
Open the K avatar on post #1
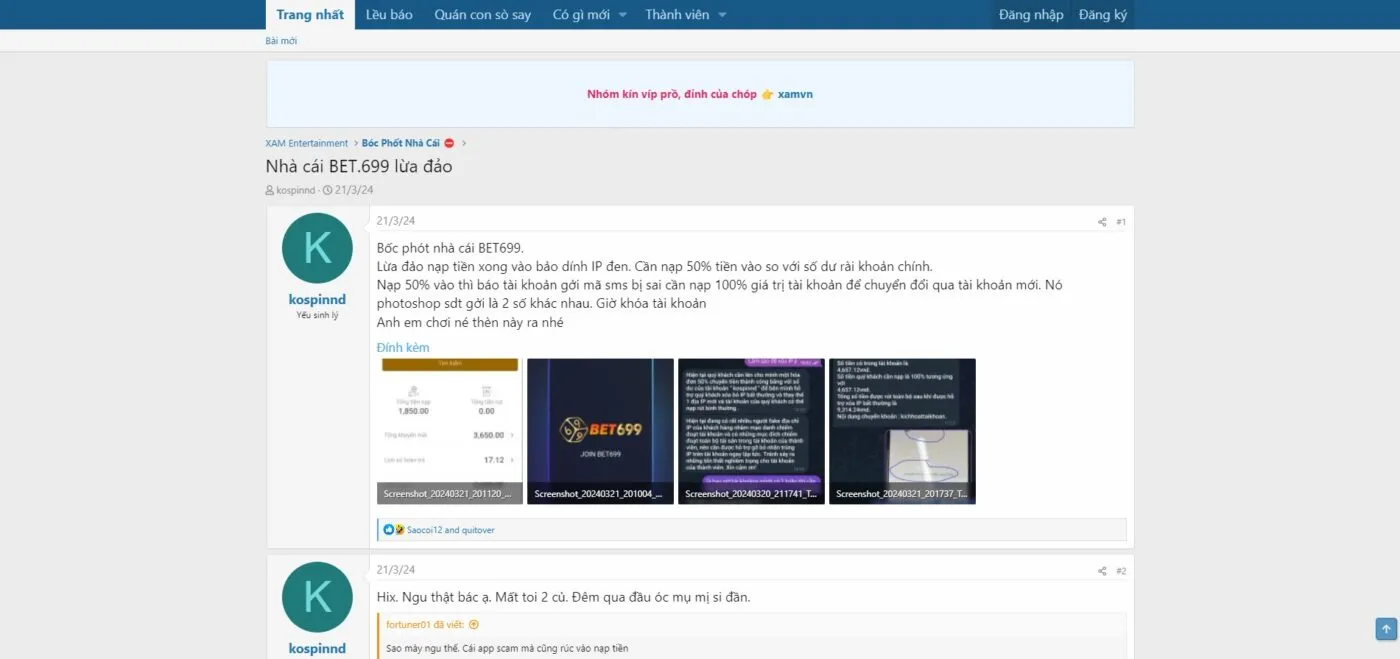[x=317, y=248]
